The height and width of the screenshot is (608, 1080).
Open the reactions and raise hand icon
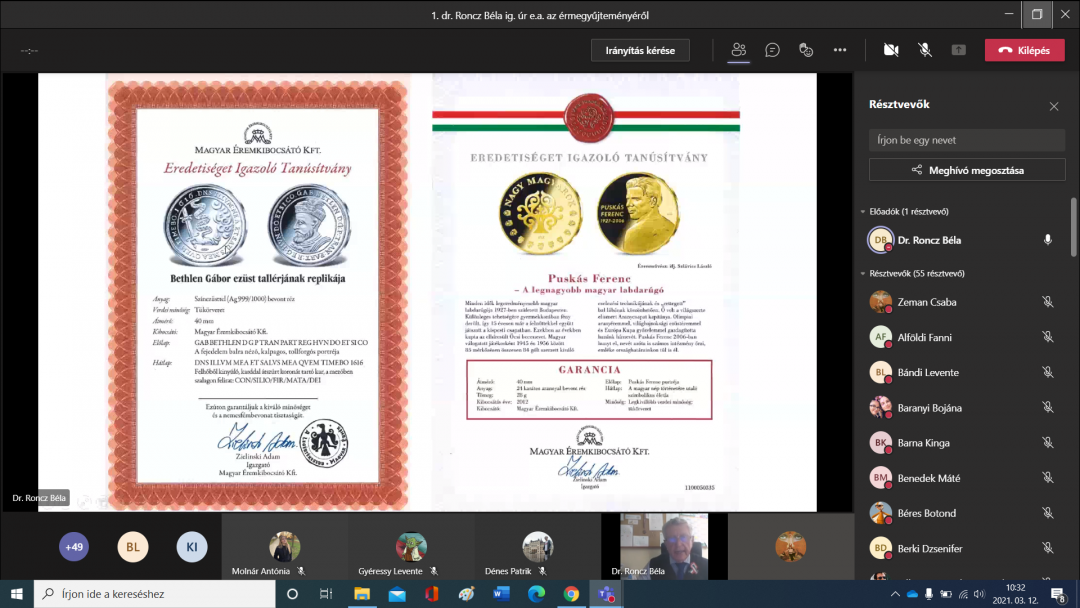pyautogui.click(x=806, y=50)
